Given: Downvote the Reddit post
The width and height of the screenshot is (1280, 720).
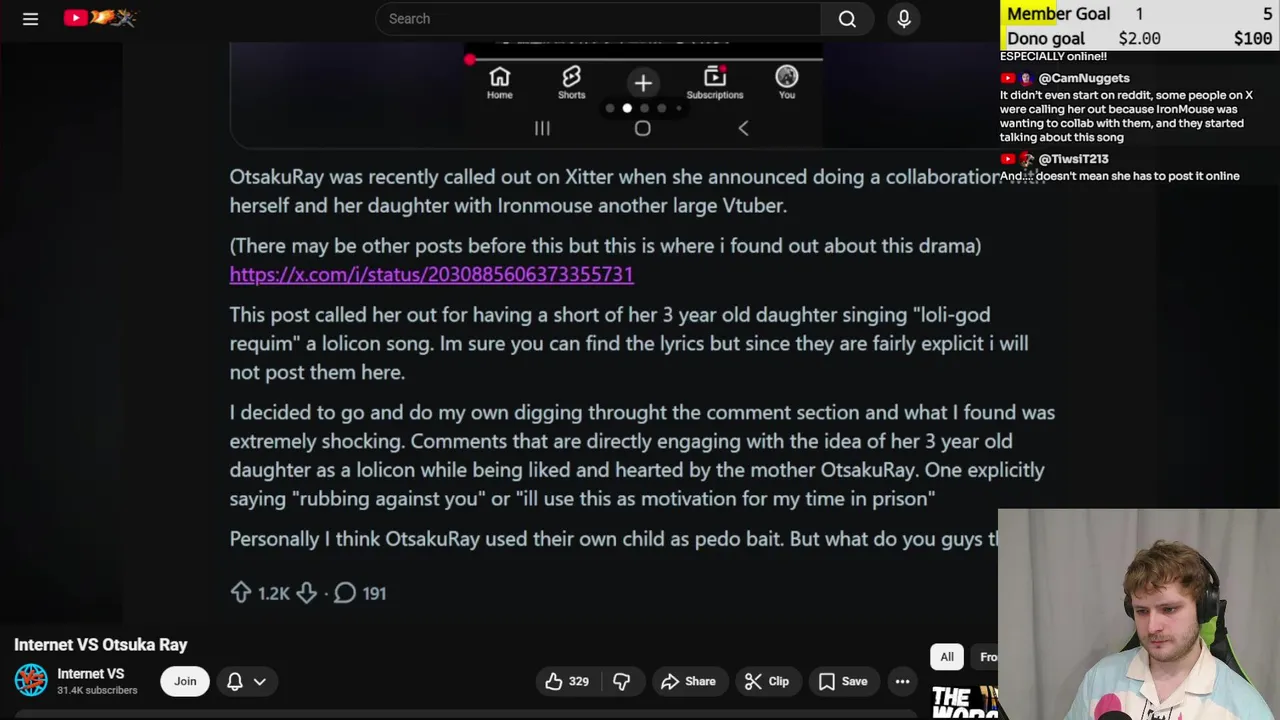Looking at the screenshot, I should point(306,593).
